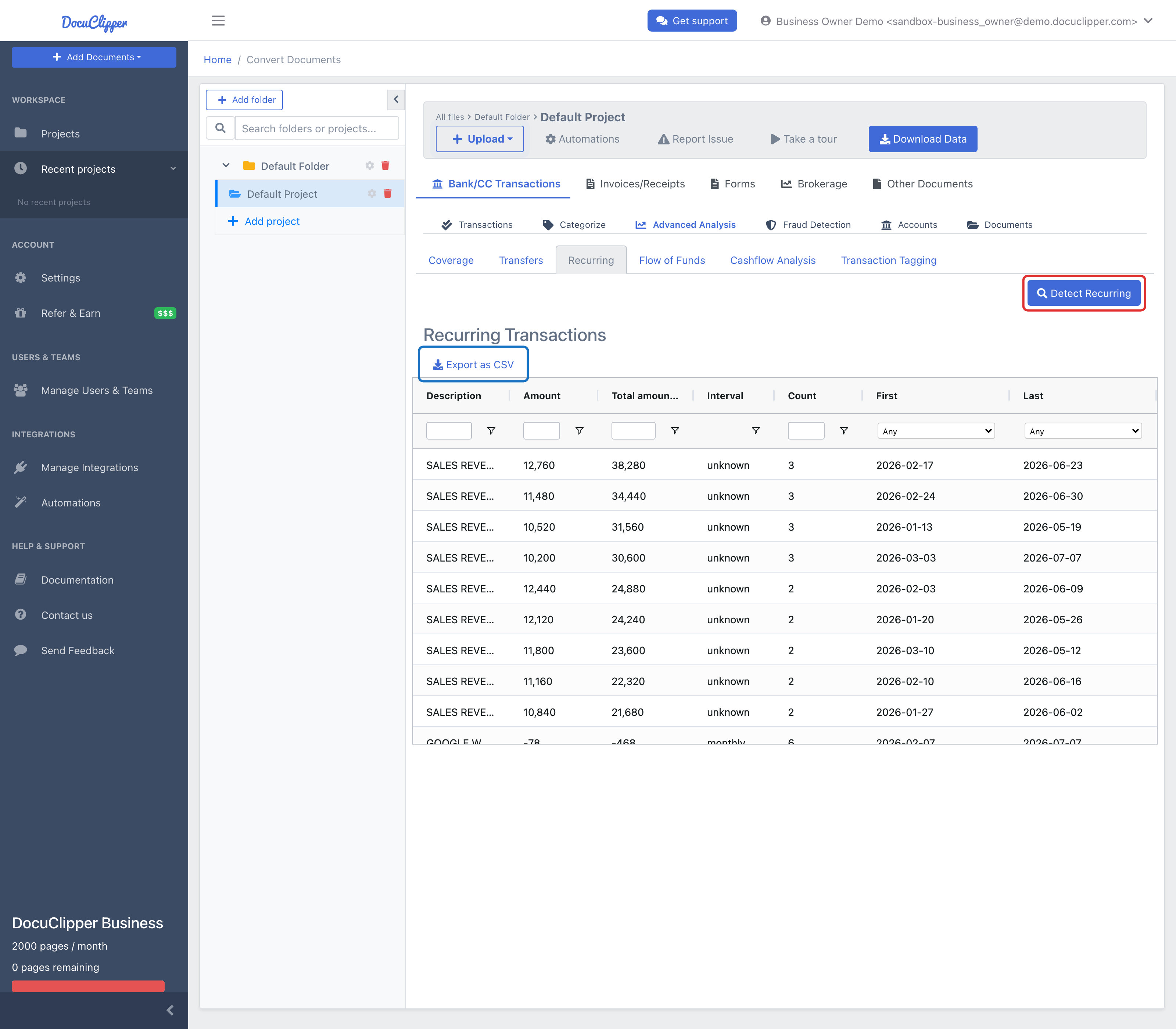Click the Projects folder icon in sidebar

(21, 133)
